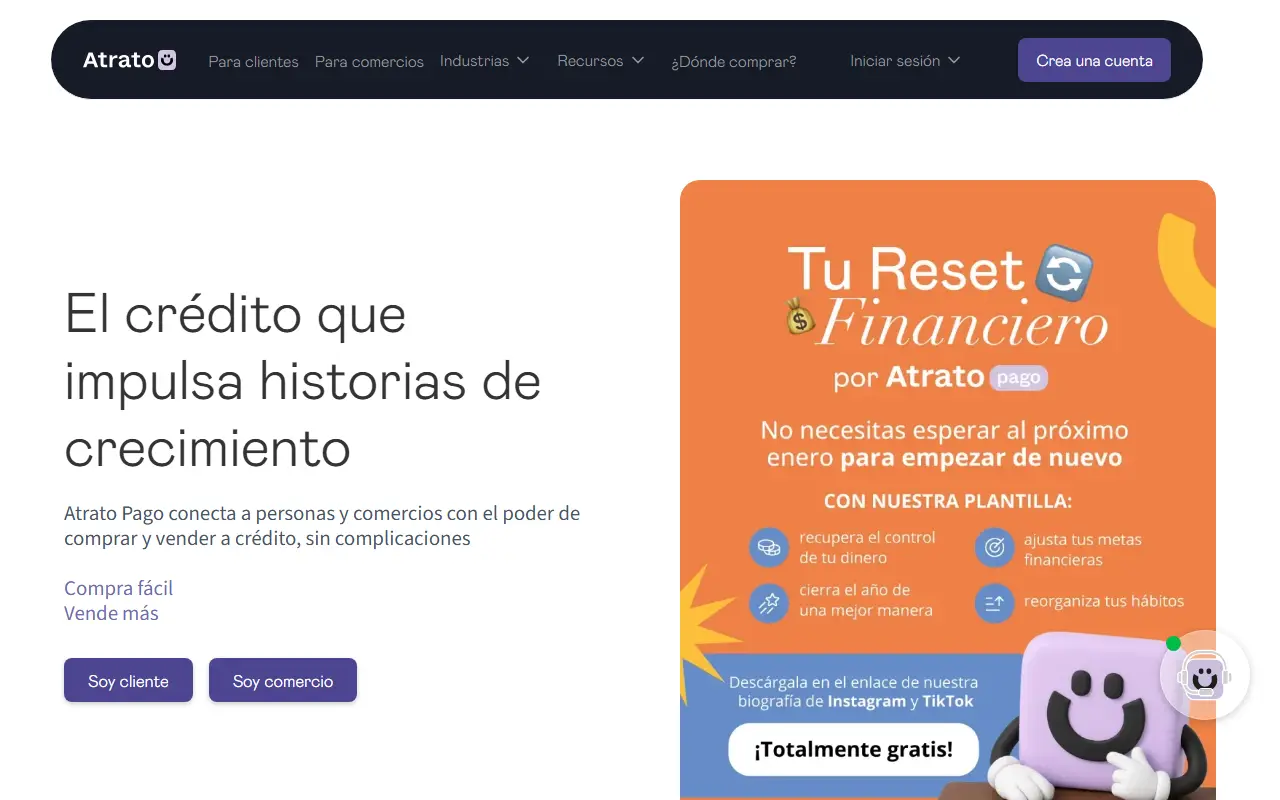Click the Crea una cuenta button
The height and width of the screenshot is (800, 1280).
[1094, 60]
